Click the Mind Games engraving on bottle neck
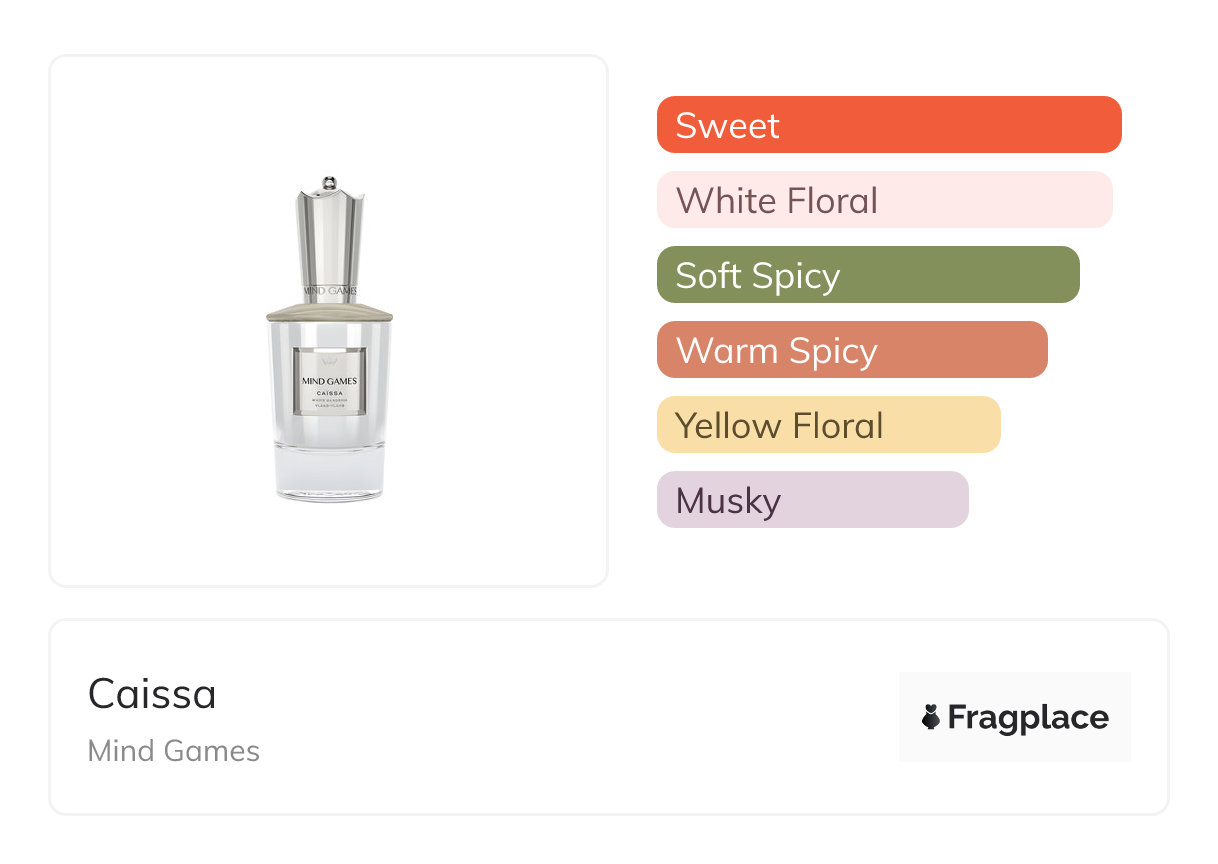The image size is (1218, 864). (329, 291)
